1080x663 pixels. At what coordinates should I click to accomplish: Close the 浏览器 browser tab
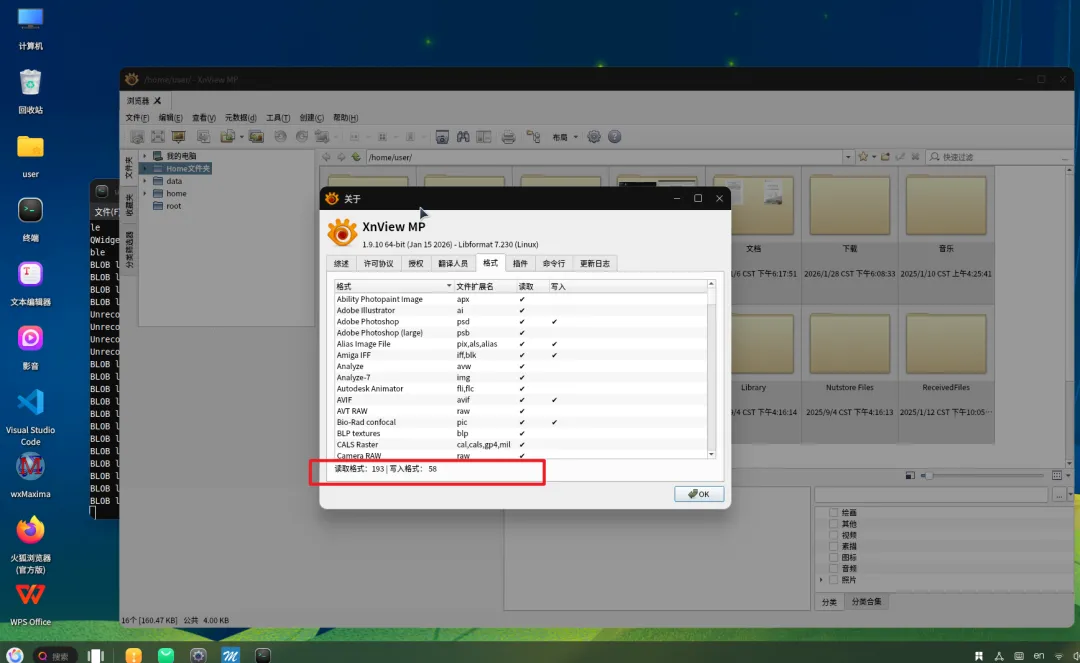click(157, 101)
